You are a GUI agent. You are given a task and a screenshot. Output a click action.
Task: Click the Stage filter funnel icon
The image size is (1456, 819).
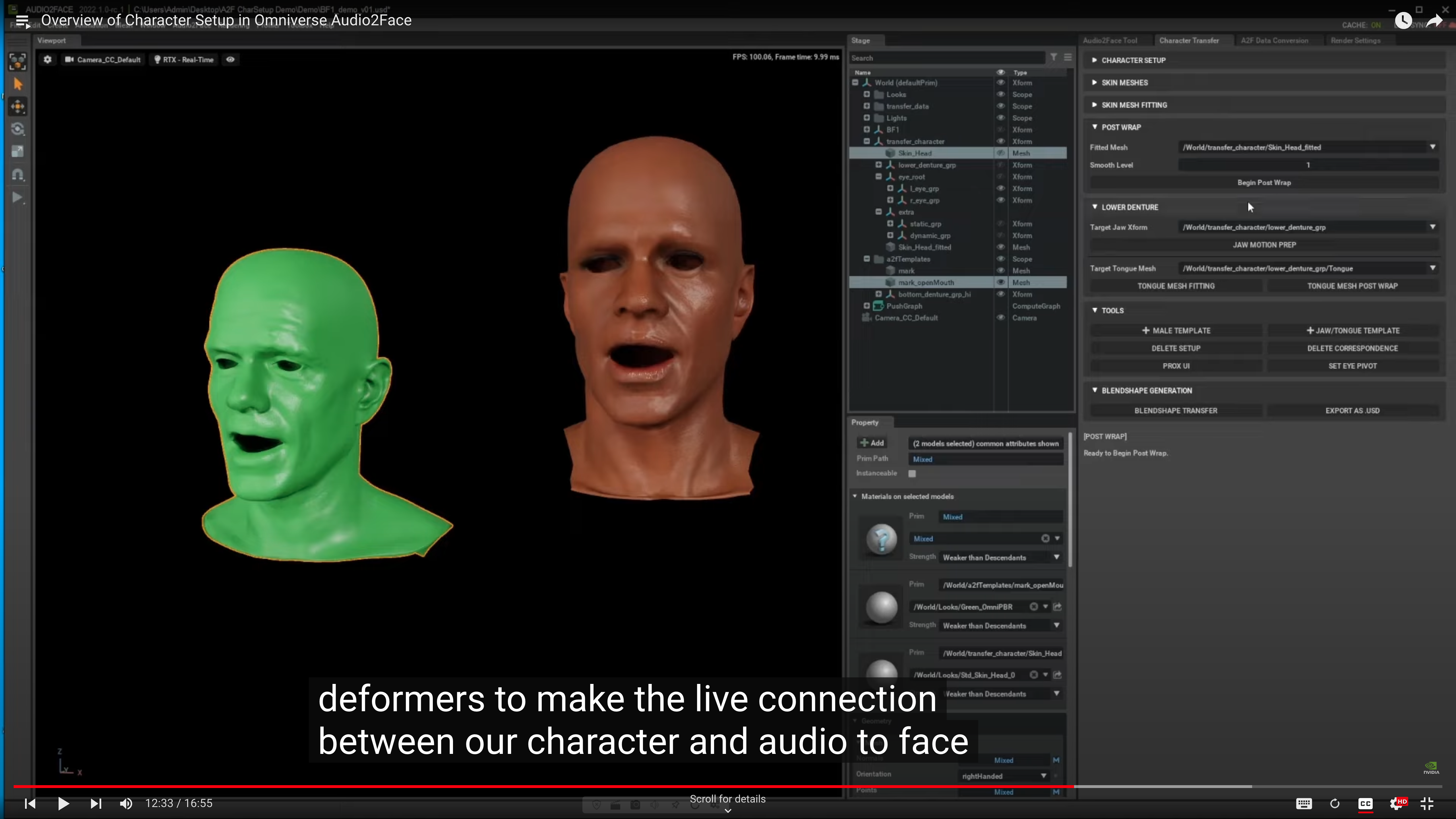point(1054,57)
